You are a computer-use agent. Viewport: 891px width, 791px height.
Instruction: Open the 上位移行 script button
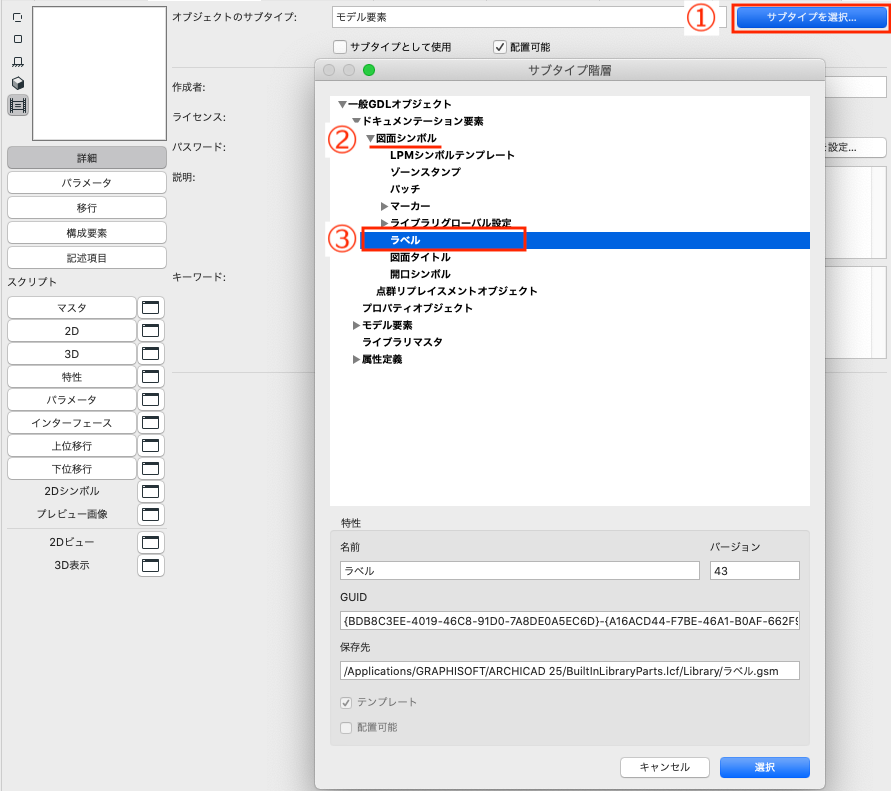click(x=72, y=446)
